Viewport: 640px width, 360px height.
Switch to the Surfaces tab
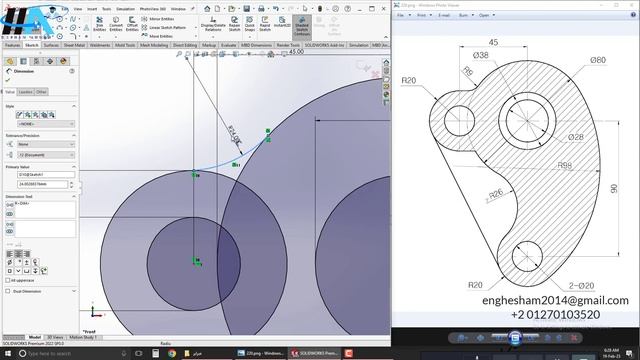pos(51,45)
